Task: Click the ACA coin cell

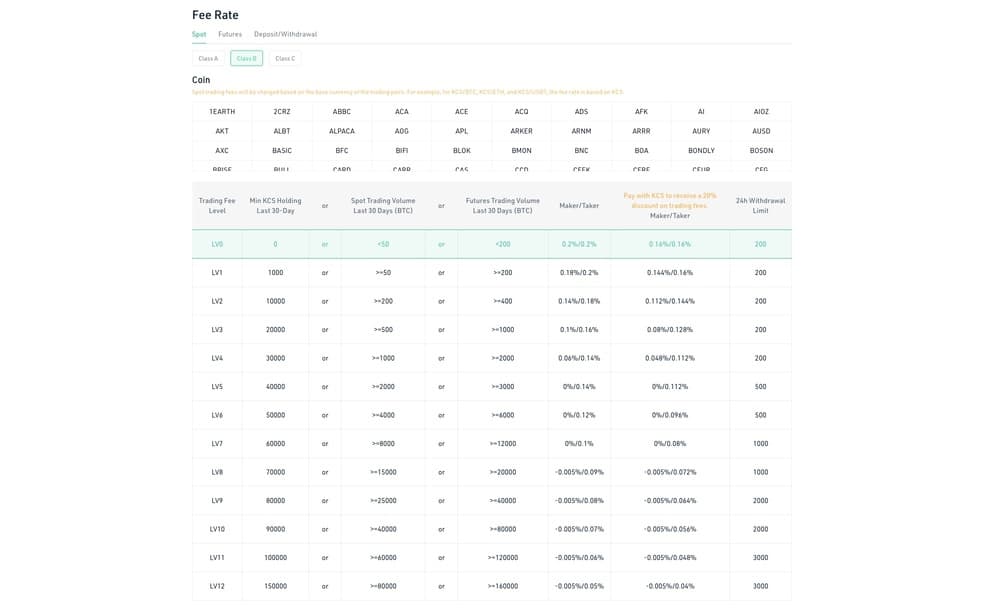Action: click(x=402, y=112)
